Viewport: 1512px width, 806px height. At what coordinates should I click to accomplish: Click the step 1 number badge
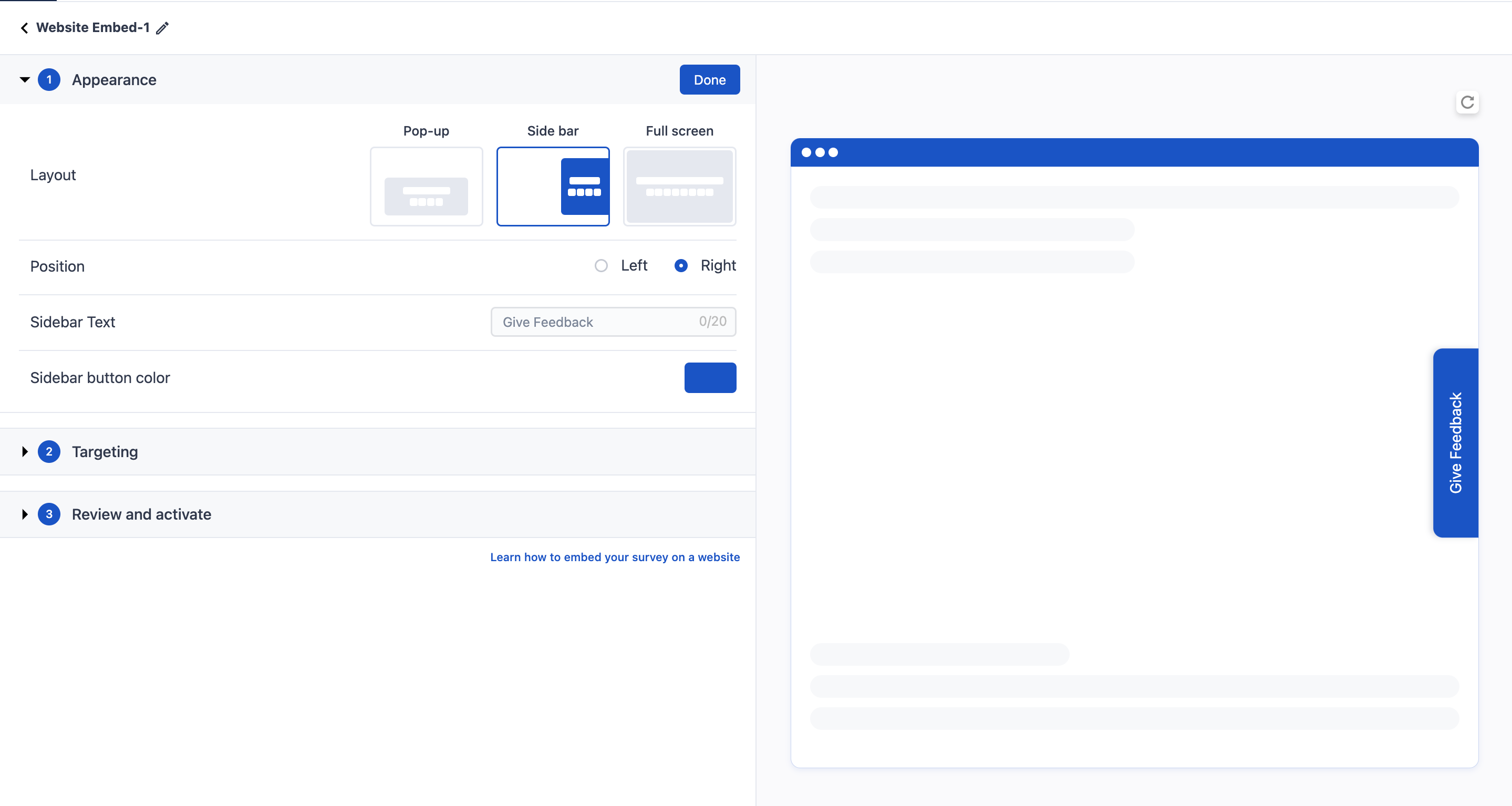49,80
